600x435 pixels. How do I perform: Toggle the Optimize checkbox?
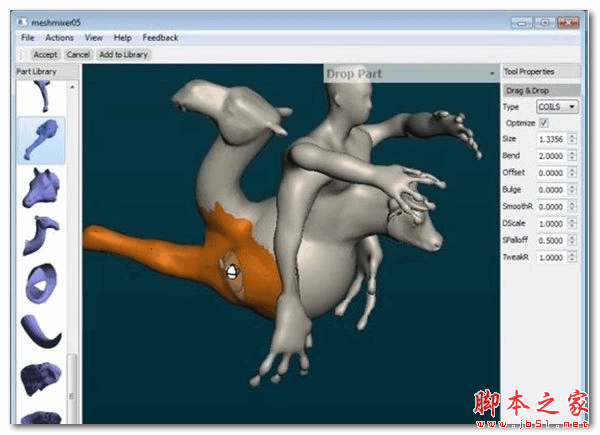543,123
